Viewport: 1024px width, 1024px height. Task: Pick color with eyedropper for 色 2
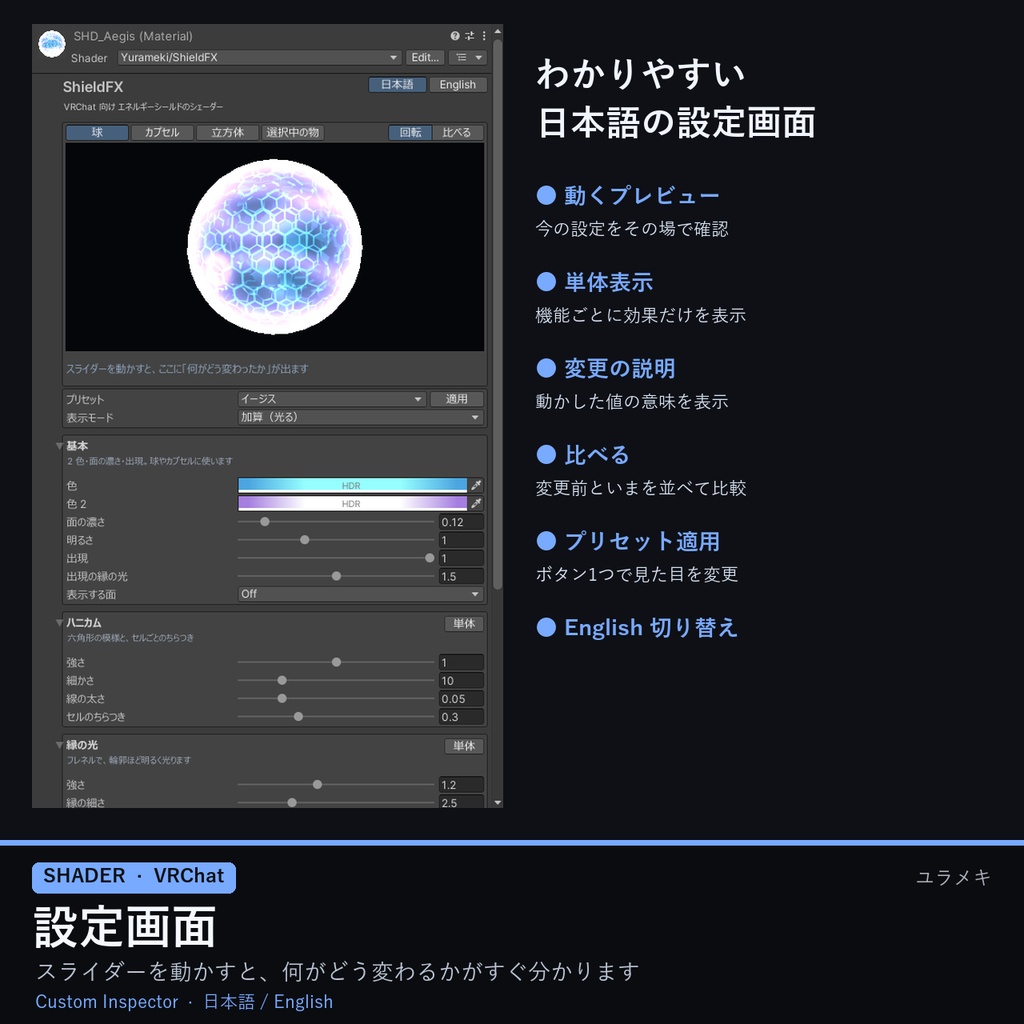pyautogui.click(x=477, y=504)
